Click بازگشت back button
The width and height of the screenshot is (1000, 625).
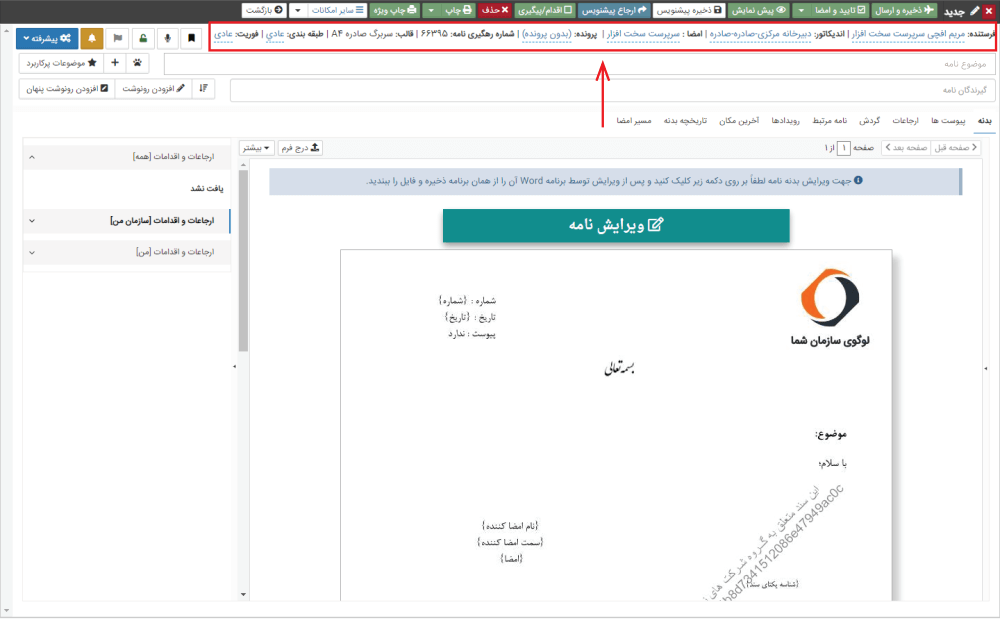pos(264,10)
